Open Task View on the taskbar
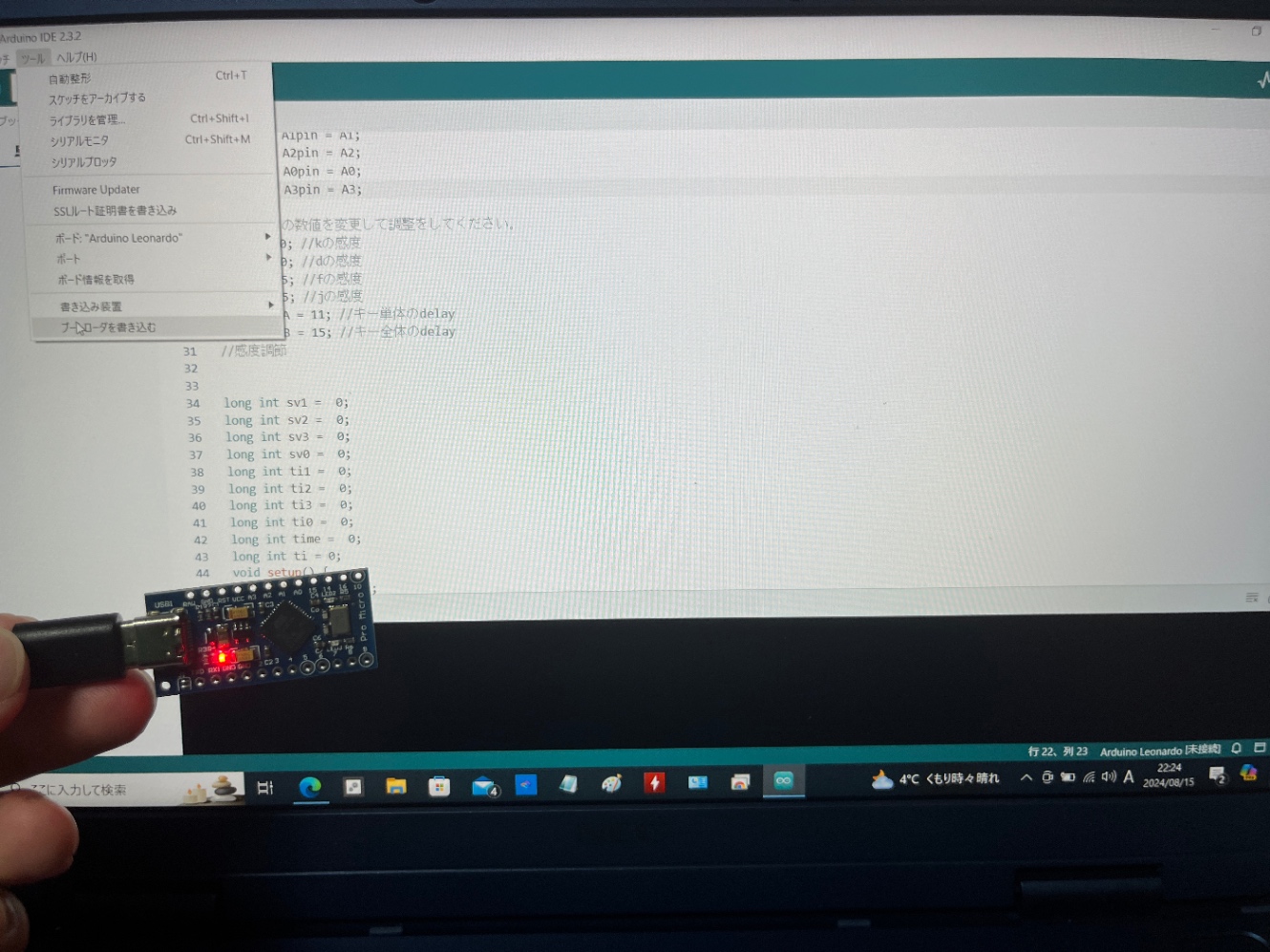This screenshot has width=1270, height=952. click(x=265, y=788)
